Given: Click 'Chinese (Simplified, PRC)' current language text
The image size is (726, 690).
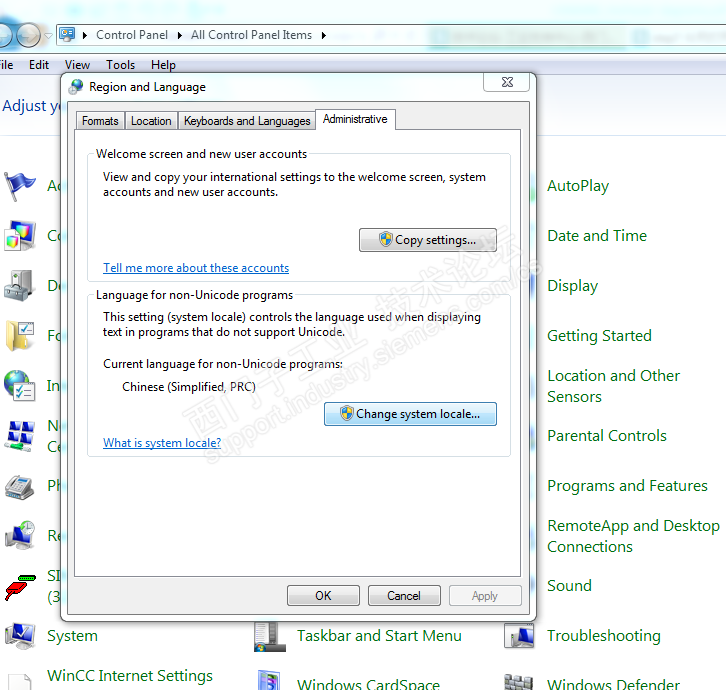Looking at the screenshot, I should click(189, 387).
